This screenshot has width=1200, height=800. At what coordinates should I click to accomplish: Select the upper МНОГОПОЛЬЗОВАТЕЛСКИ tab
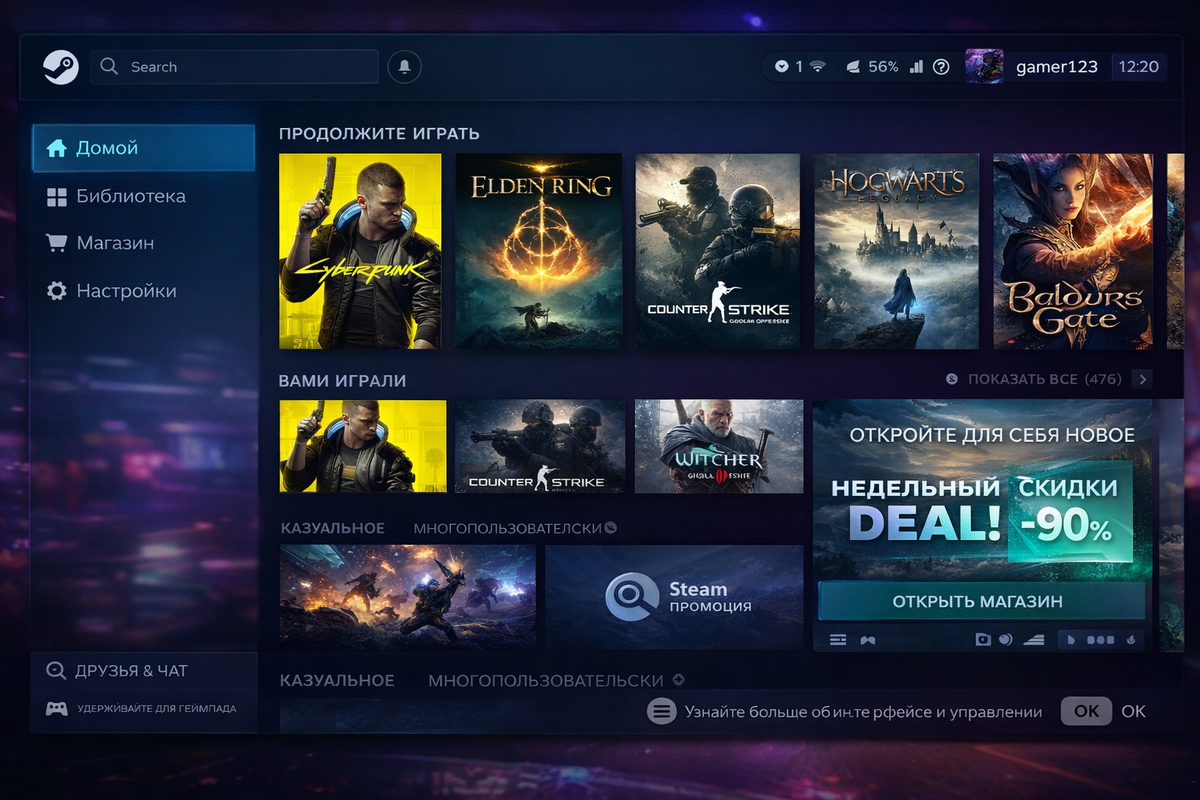509,528
